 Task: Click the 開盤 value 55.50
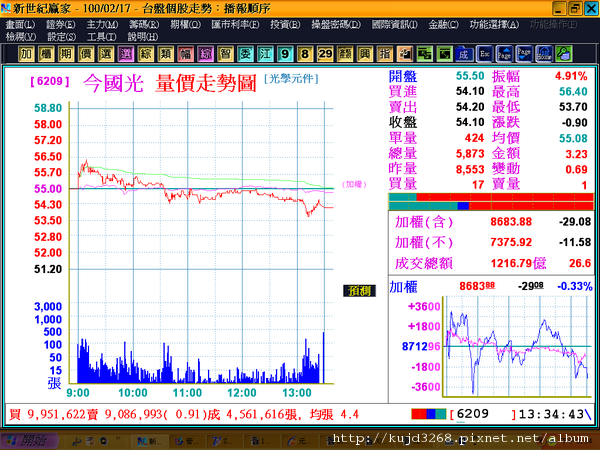click(x=470, y=76)
